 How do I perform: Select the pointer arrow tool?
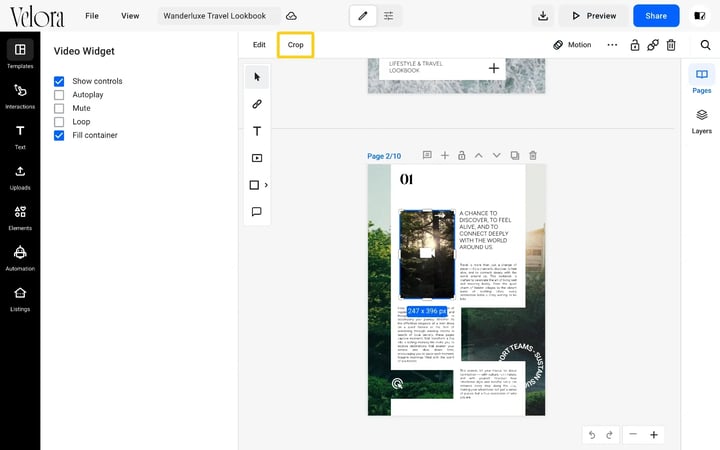click(257, 77)
